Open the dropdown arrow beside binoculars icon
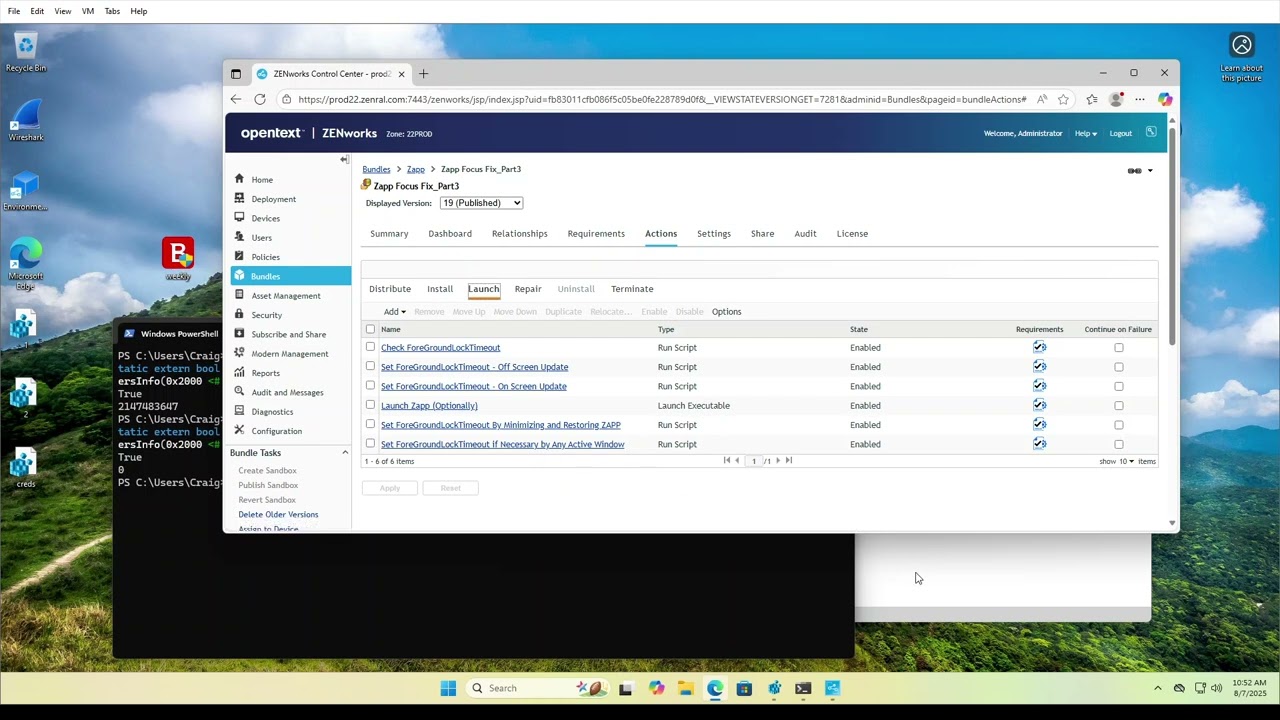Screen dimensions: 1280x720 [x=1150, y=171]
